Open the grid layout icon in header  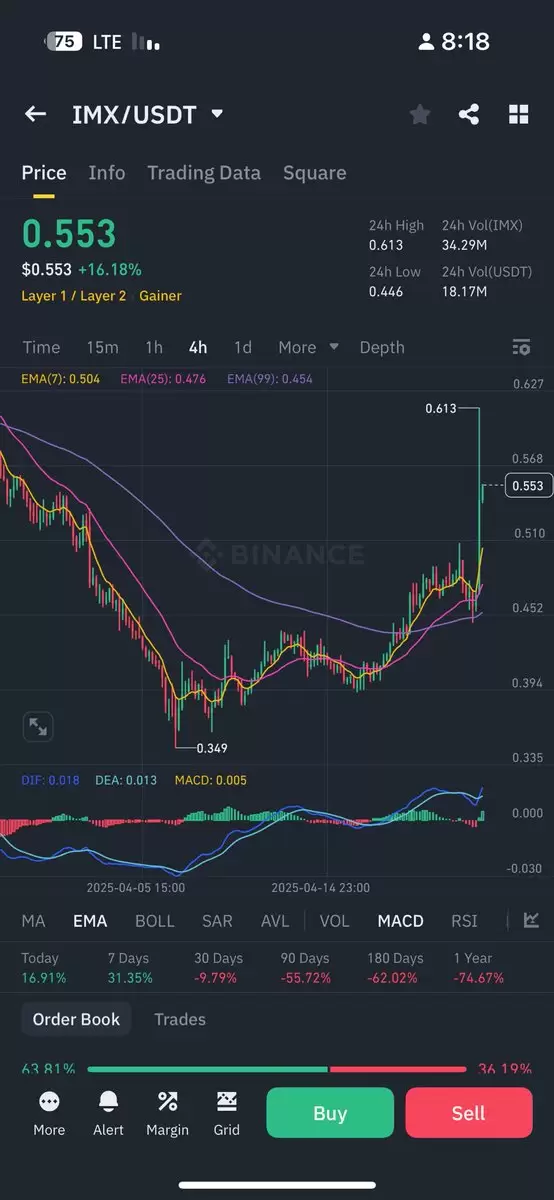click(x=518, y=114)
